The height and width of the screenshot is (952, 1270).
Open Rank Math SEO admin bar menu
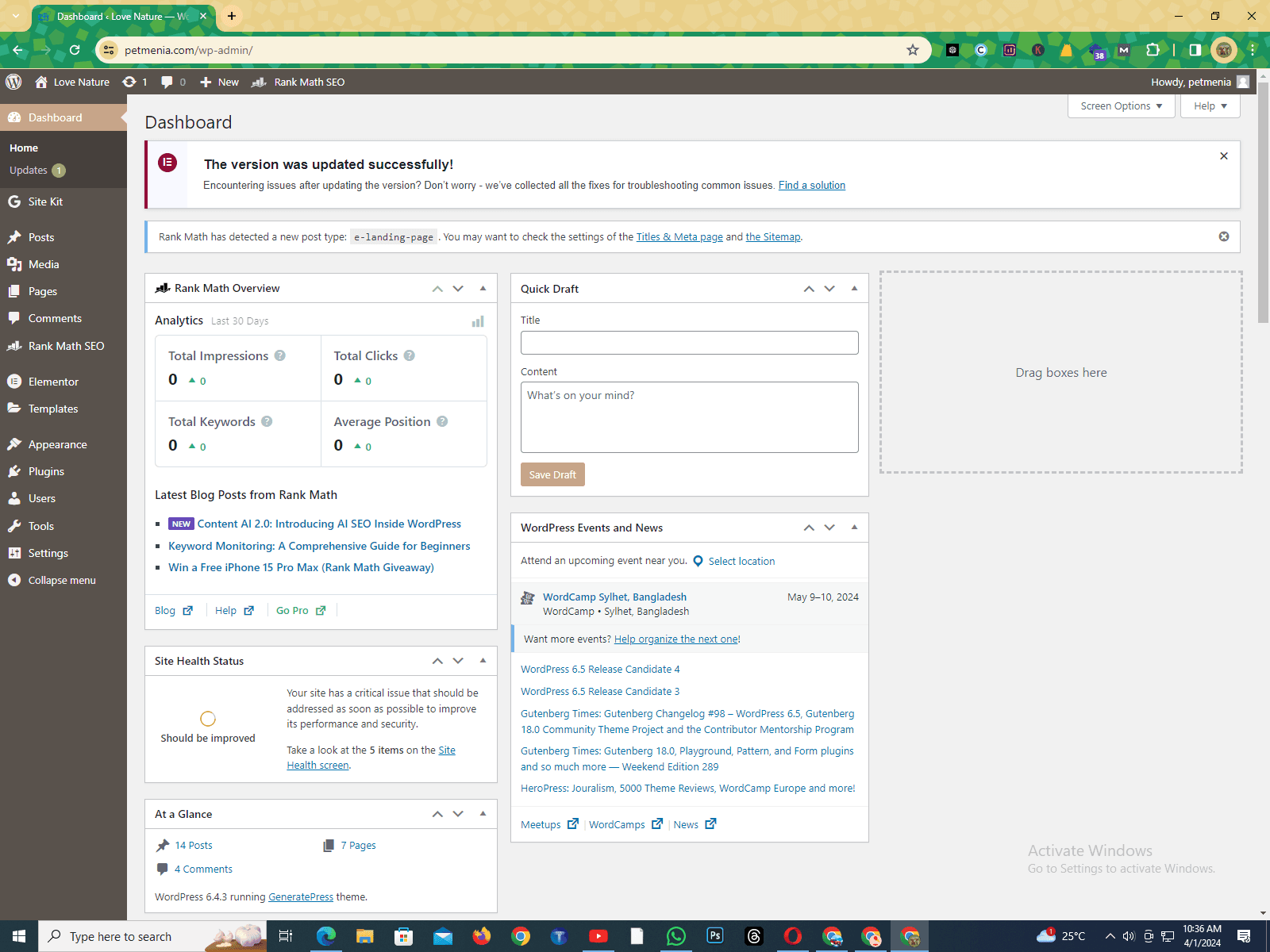(298, 82)
